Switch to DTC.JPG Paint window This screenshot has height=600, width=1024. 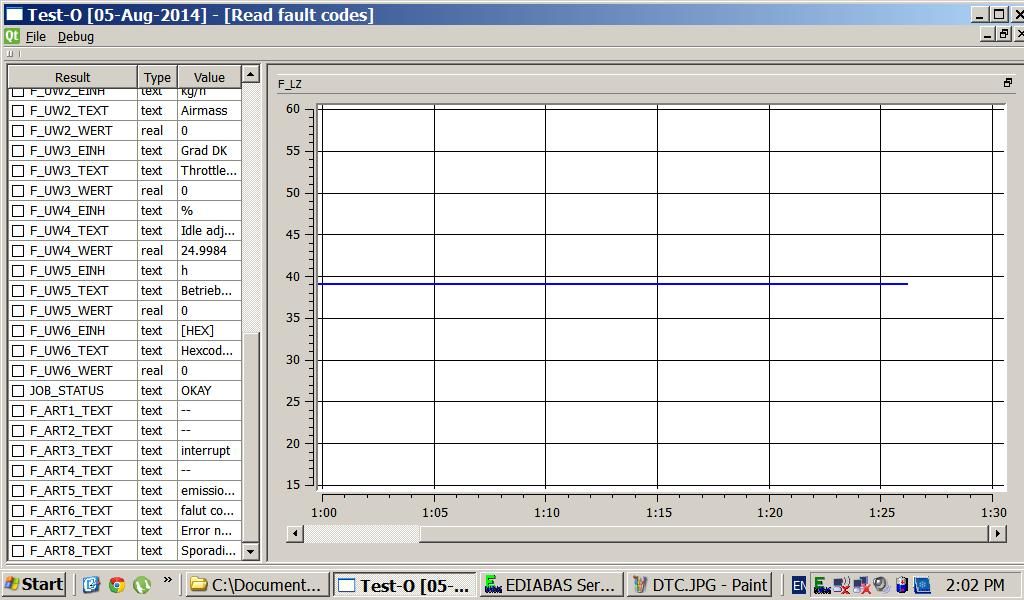699,585
